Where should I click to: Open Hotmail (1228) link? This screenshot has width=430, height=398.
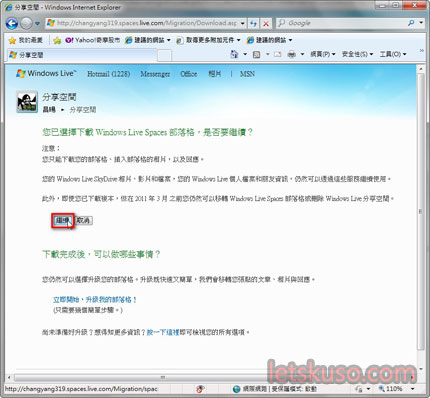point(108,74)
